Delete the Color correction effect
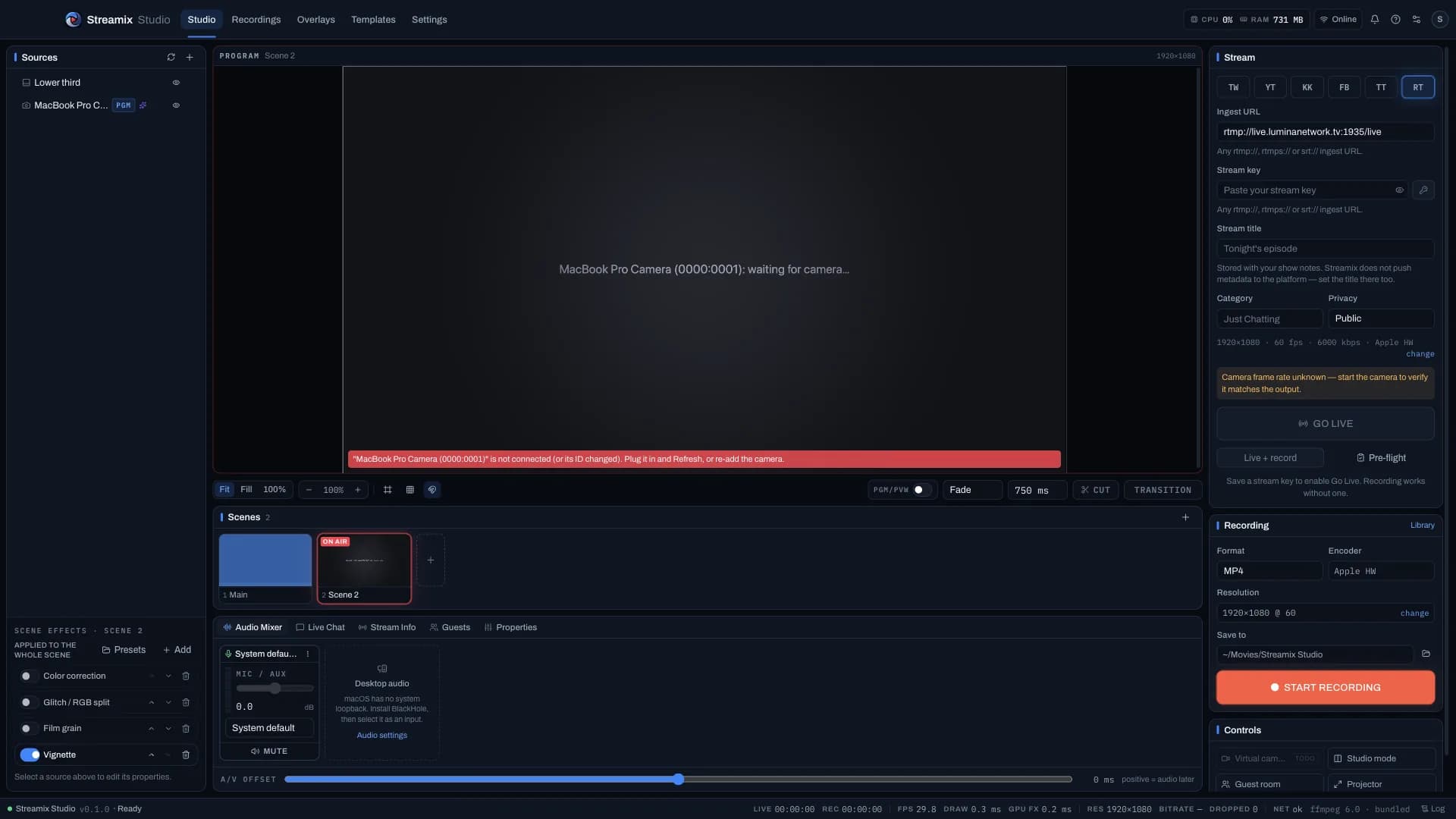This screenshot has height=819, width=1456. pyautogui.click(x=186, y=676)
